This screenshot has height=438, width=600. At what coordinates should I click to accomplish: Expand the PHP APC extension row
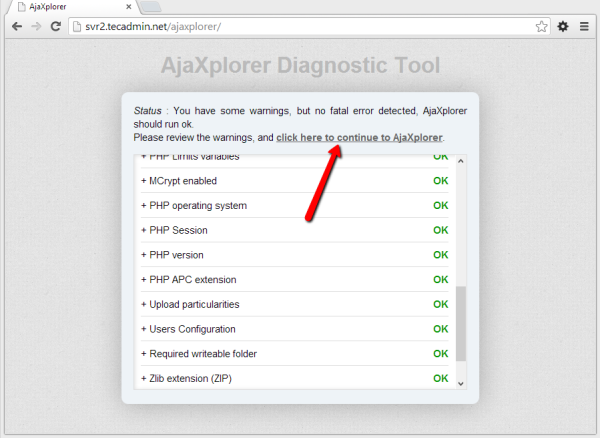[189, 279]
